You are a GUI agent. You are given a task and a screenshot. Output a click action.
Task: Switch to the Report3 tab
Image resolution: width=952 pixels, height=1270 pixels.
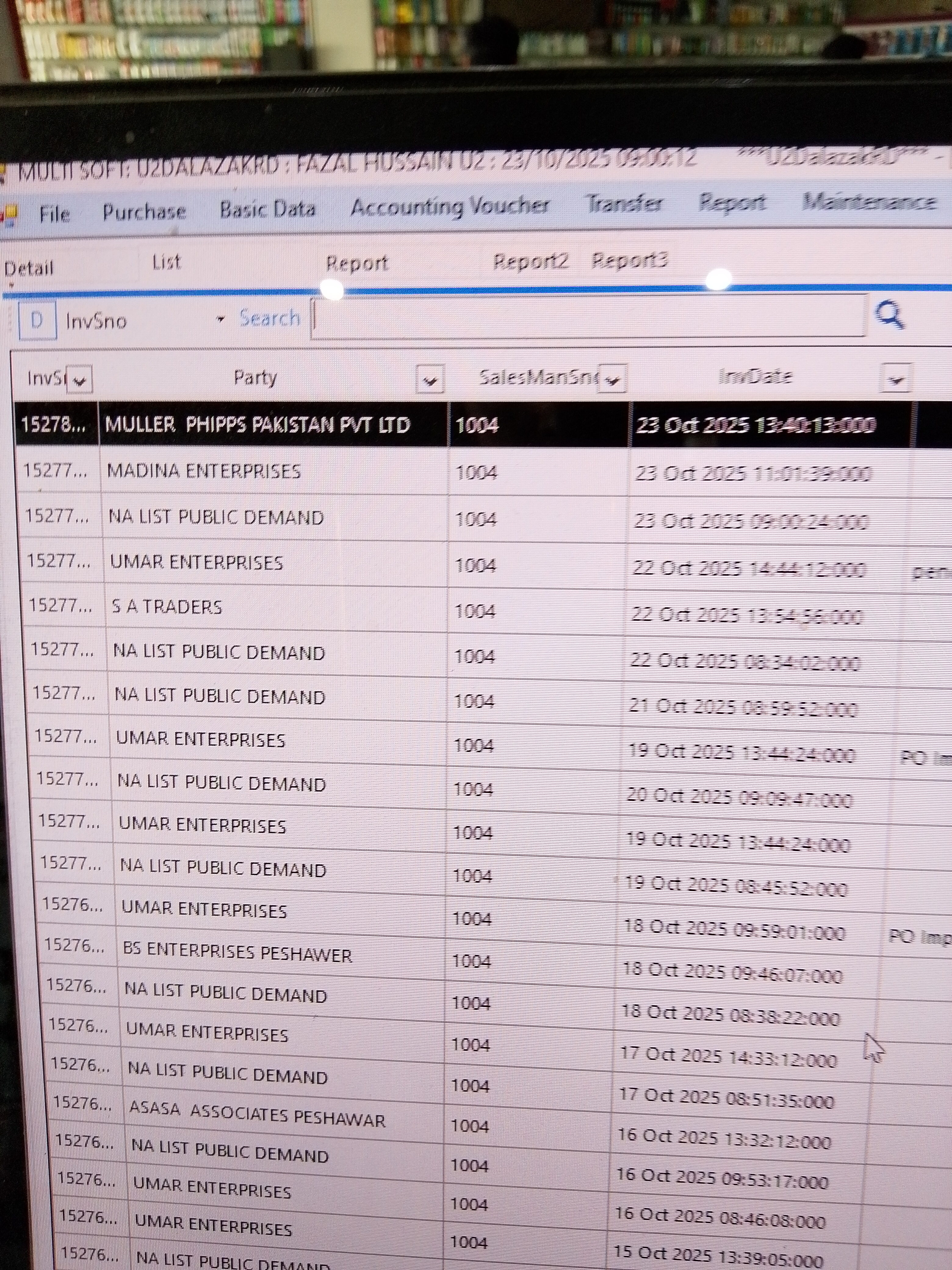pyautogui.click(x=629, y=261)
